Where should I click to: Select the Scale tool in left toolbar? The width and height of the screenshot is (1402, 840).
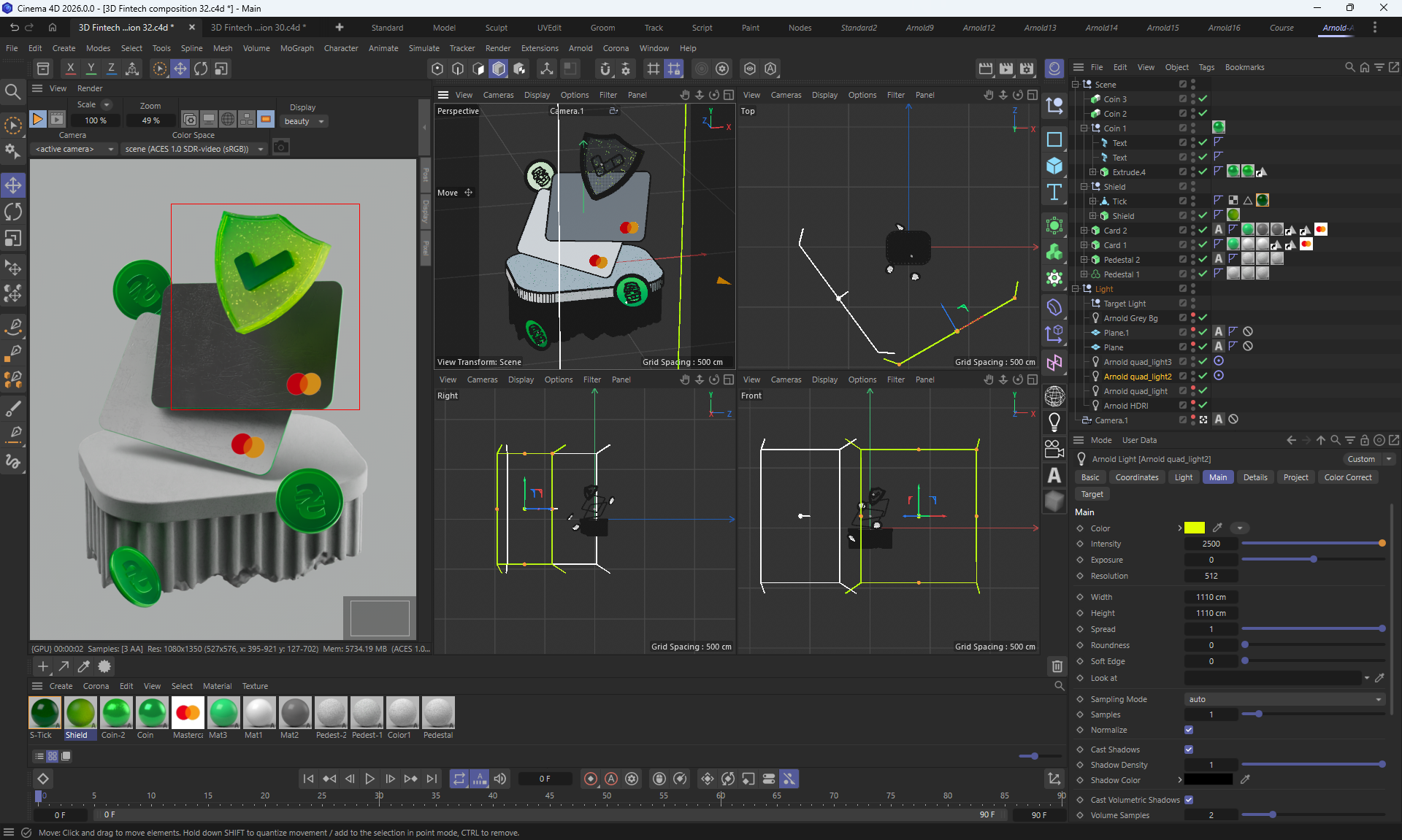coord(13,239)
